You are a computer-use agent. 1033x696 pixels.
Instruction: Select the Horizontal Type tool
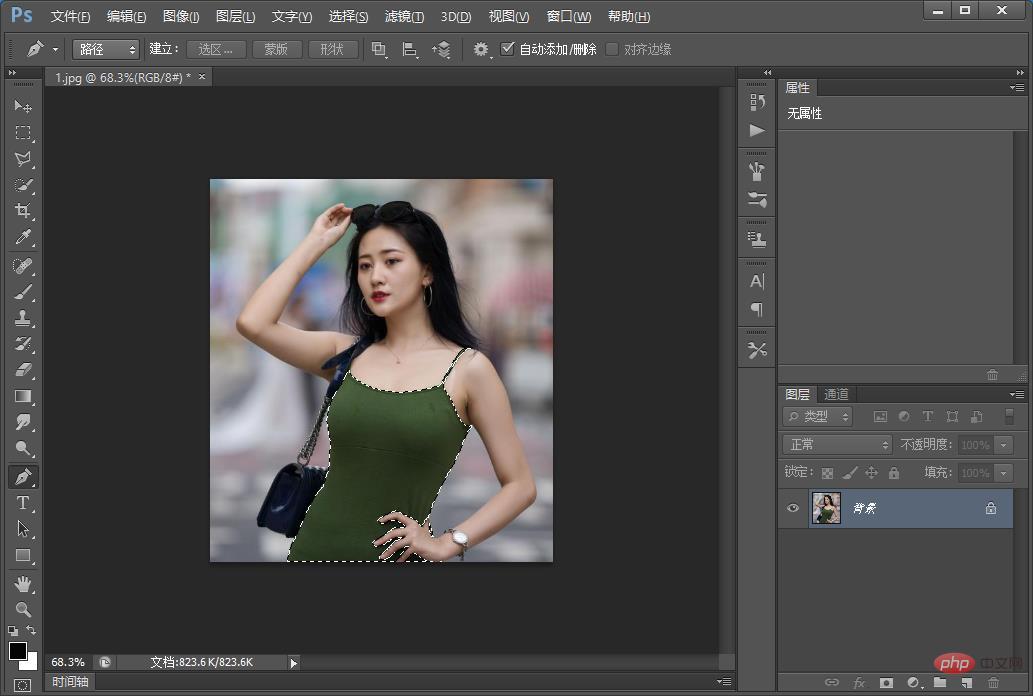click(x=23, y=503)
